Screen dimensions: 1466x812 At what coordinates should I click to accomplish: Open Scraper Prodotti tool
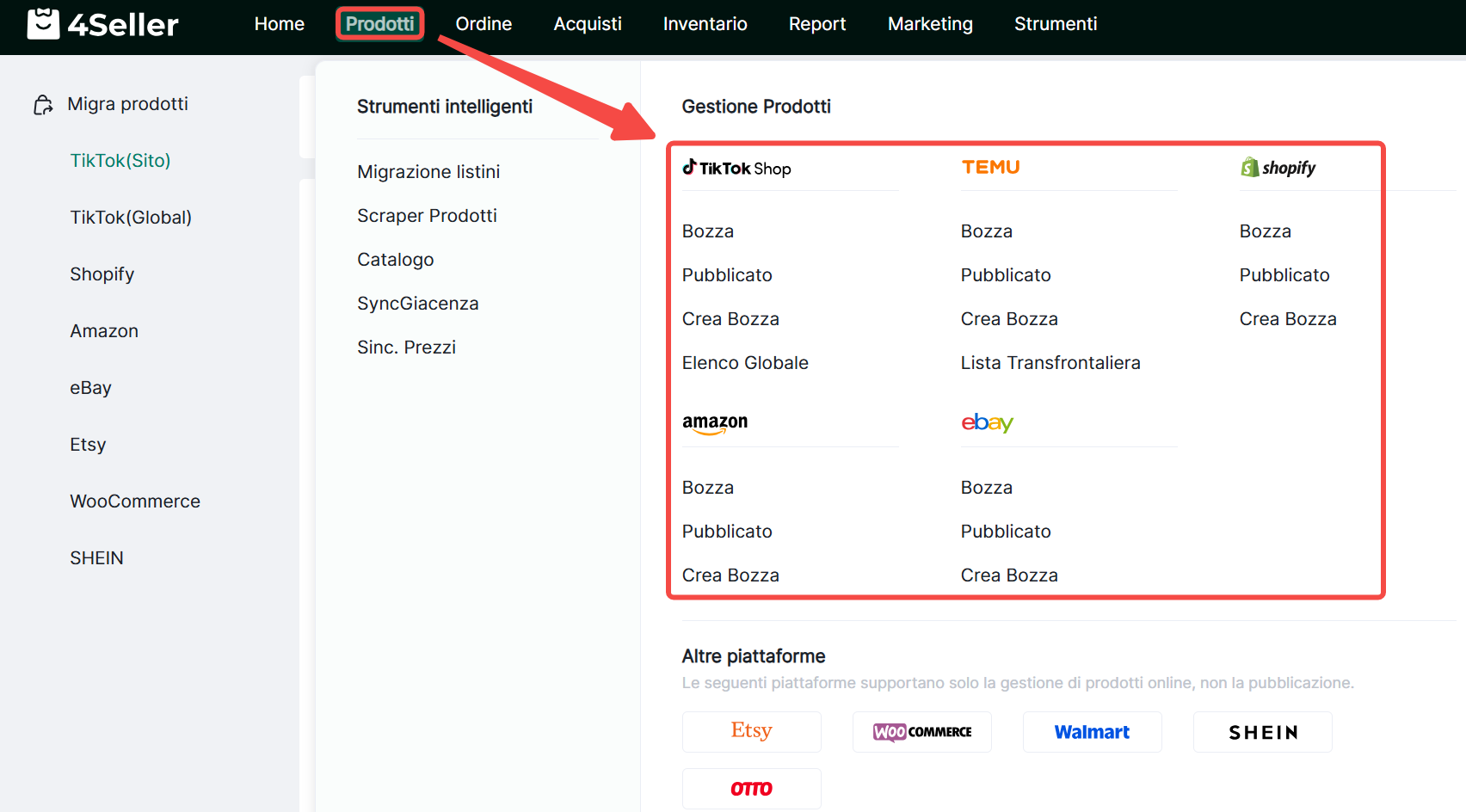click(x=427, y=216)
